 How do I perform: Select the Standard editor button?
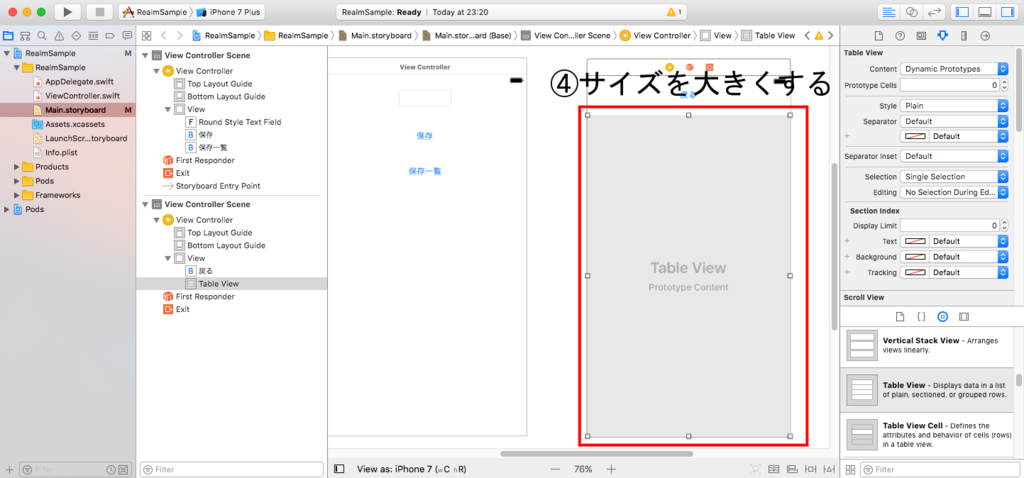[888, 12]
